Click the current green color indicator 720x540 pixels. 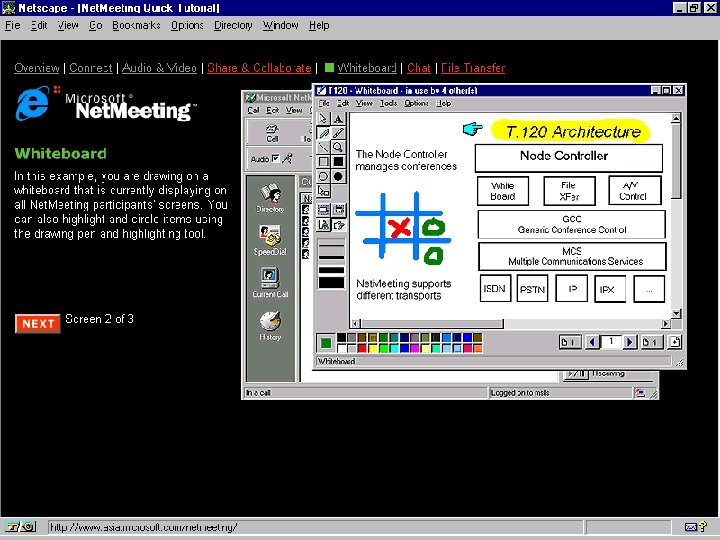326,343
